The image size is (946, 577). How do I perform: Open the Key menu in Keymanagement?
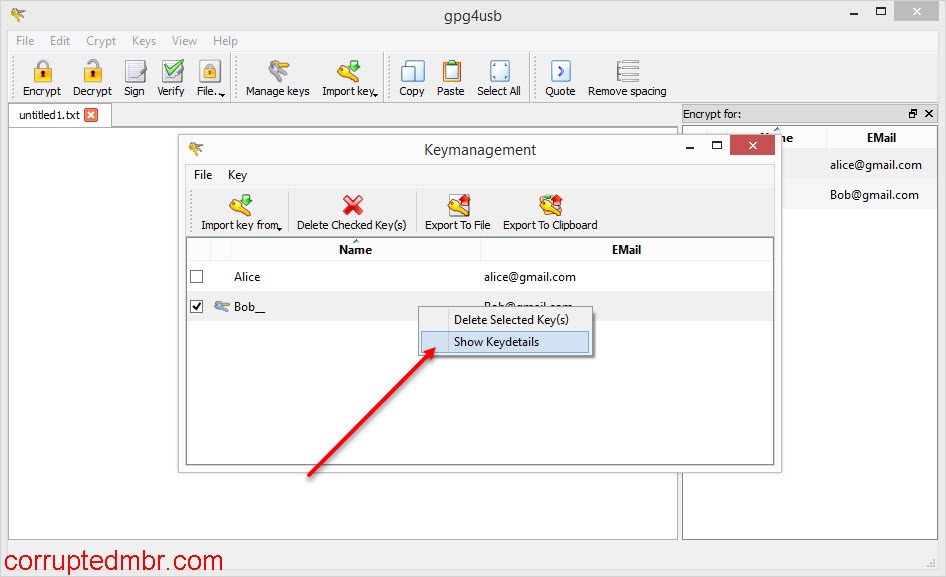click(x=237, y=174)
